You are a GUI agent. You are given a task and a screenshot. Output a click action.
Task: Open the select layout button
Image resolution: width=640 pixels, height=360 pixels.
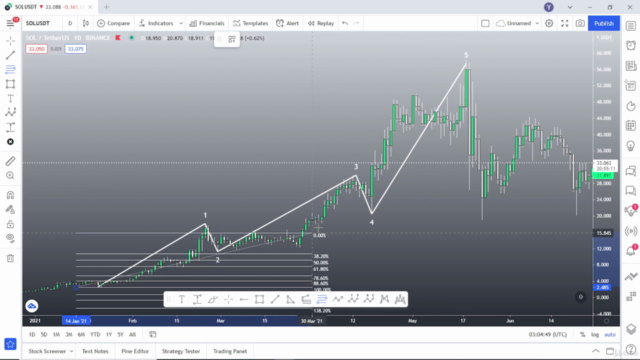tap(485, 23)
